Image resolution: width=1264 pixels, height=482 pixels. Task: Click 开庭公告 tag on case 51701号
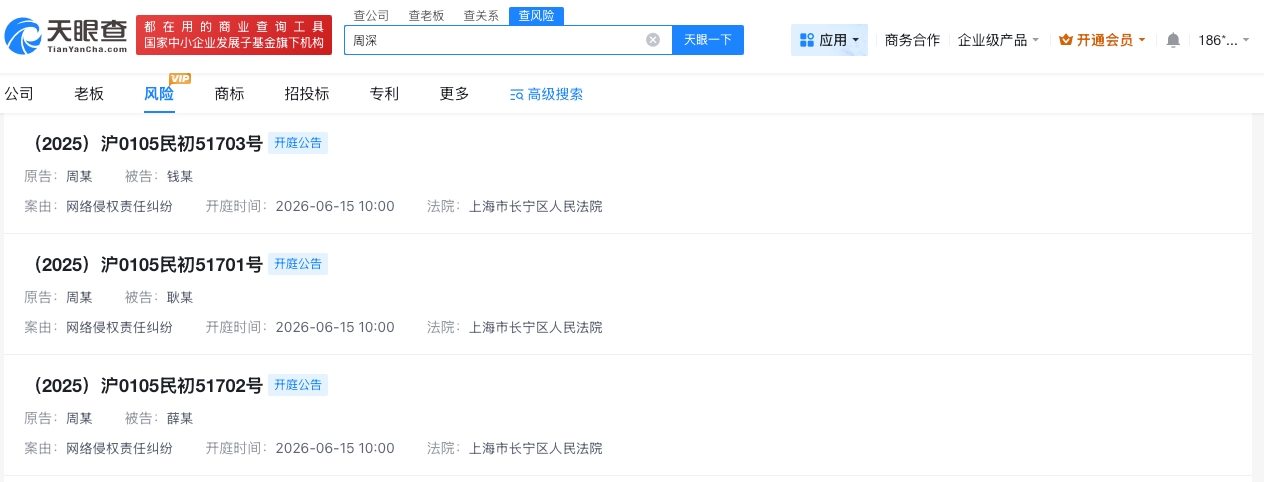pos(298,264)
